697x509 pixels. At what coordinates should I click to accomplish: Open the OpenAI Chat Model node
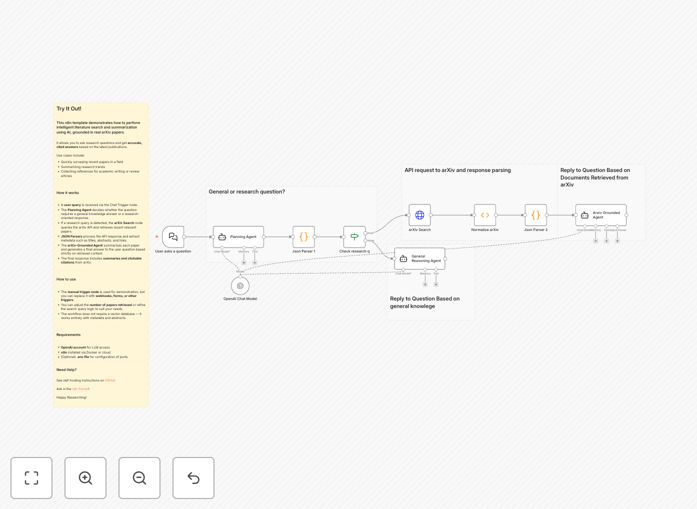click(x=240, y=286)
